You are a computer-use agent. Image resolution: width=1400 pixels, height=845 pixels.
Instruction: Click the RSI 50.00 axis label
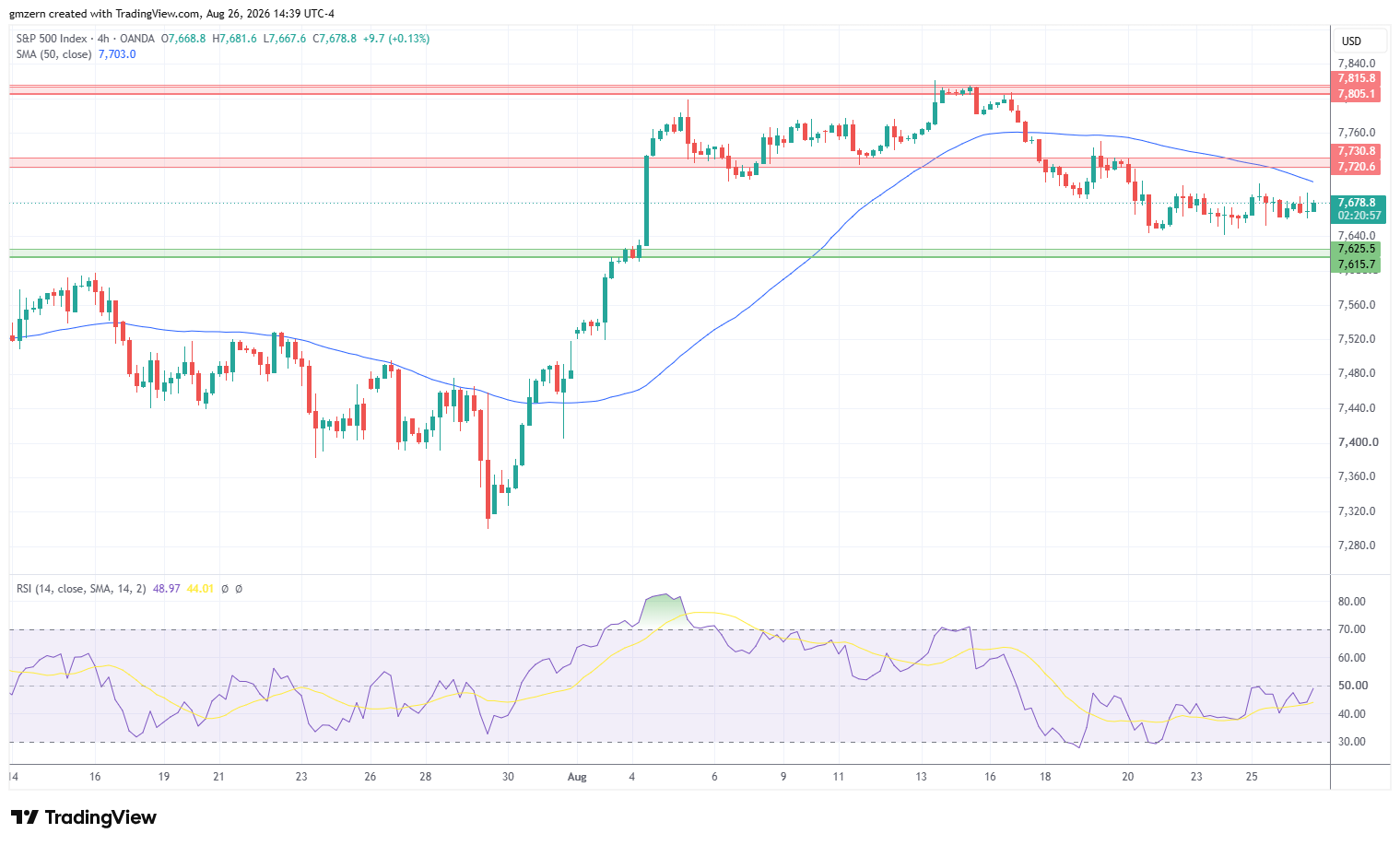pos(1352,686)
